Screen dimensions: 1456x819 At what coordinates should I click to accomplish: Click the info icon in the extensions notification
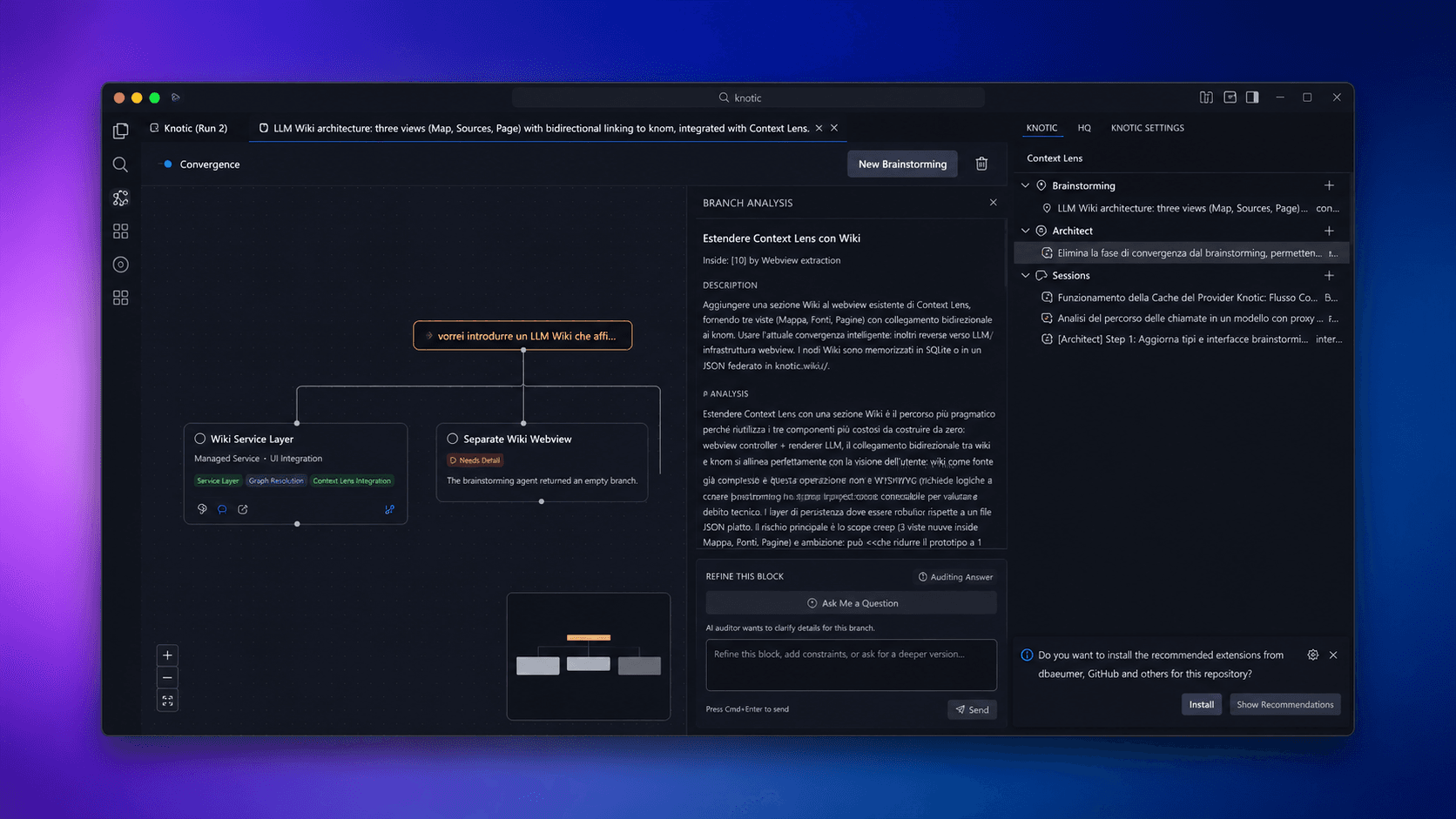coord(1027,655)
